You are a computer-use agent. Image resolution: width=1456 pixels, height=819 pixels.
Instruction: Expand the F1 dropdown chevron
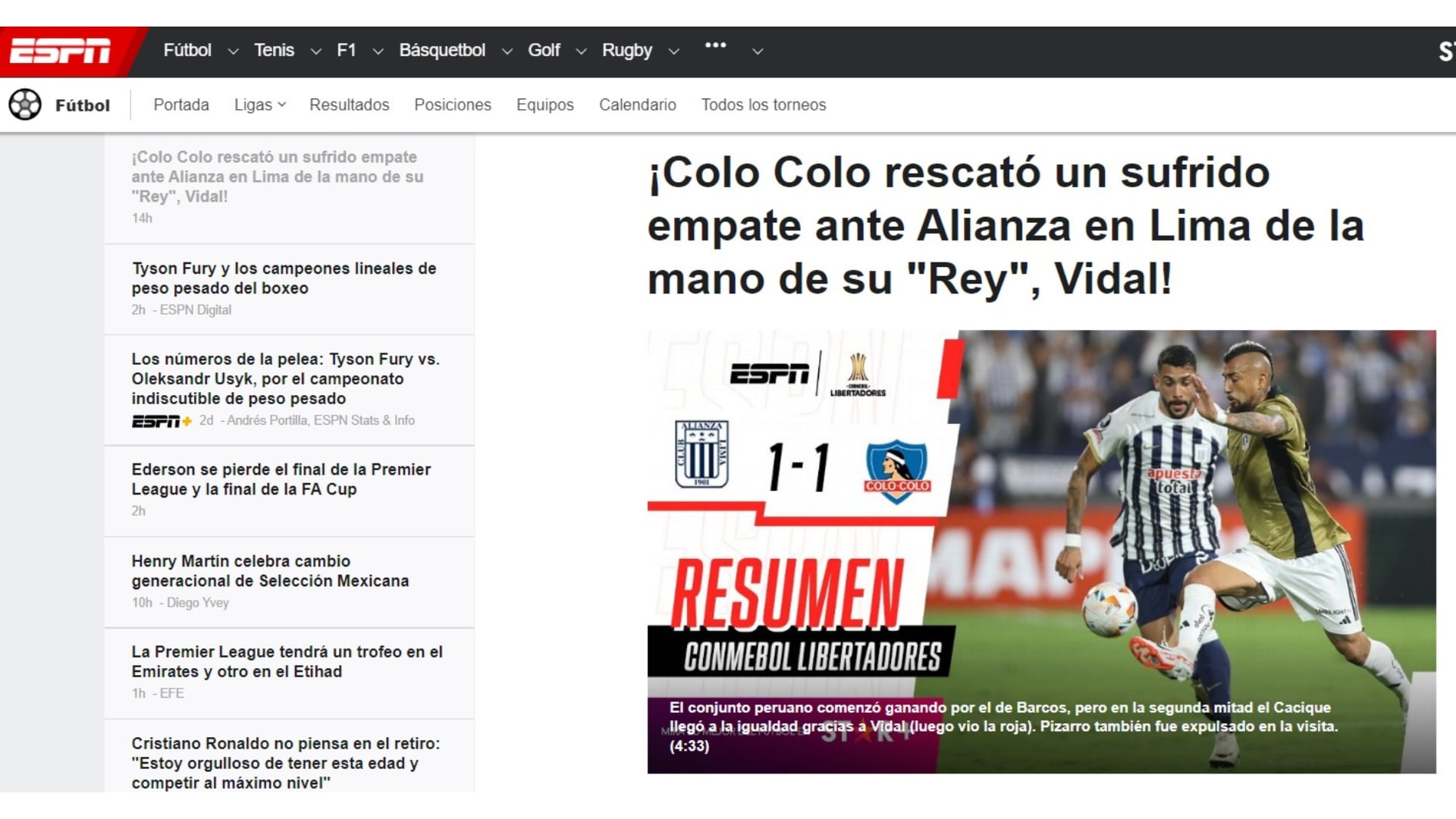378,52
